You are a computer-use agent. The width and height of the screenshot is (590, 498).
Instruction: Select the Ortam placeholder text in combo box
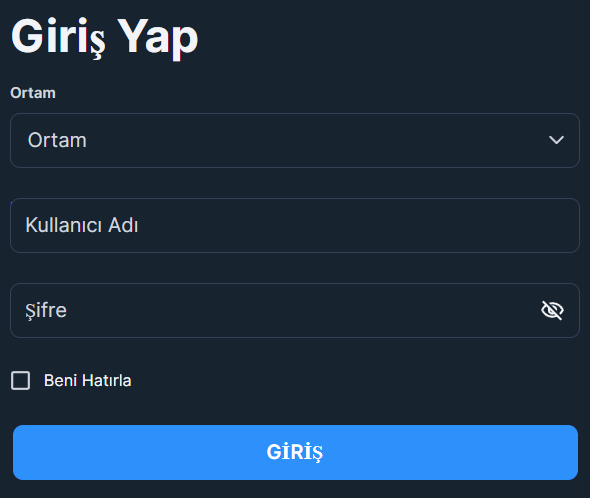[x=57, y=140]
